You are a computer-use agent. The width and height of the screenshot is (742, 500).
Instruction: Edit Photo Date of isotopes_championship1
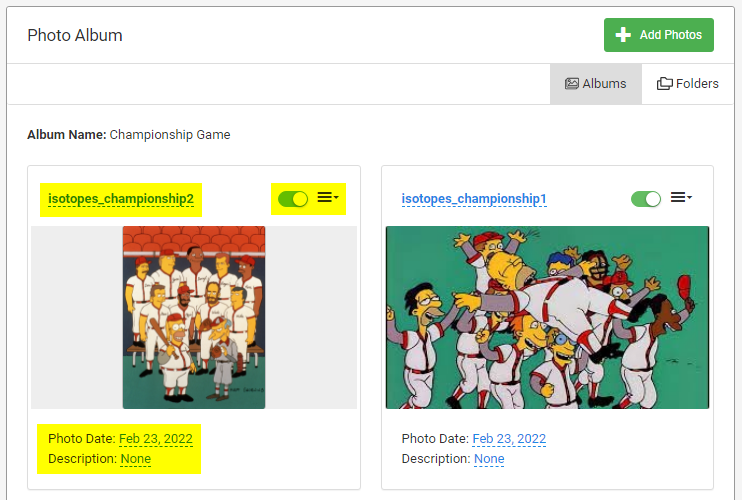point(509,439)
